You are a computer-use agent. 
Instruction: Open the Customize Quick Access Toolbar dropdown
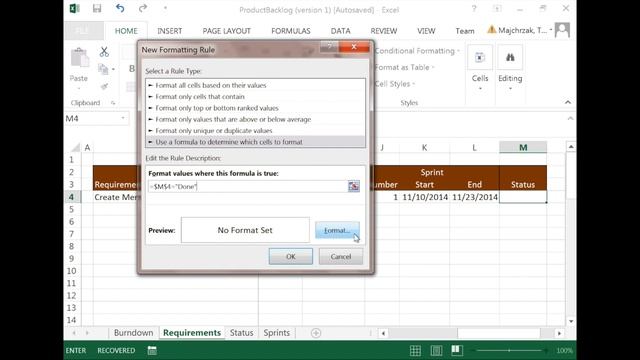(165, 8)
